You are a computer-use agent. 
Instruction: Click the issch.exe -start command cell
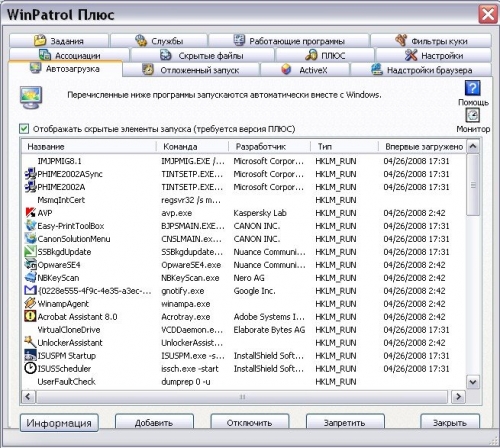[190, 368]
